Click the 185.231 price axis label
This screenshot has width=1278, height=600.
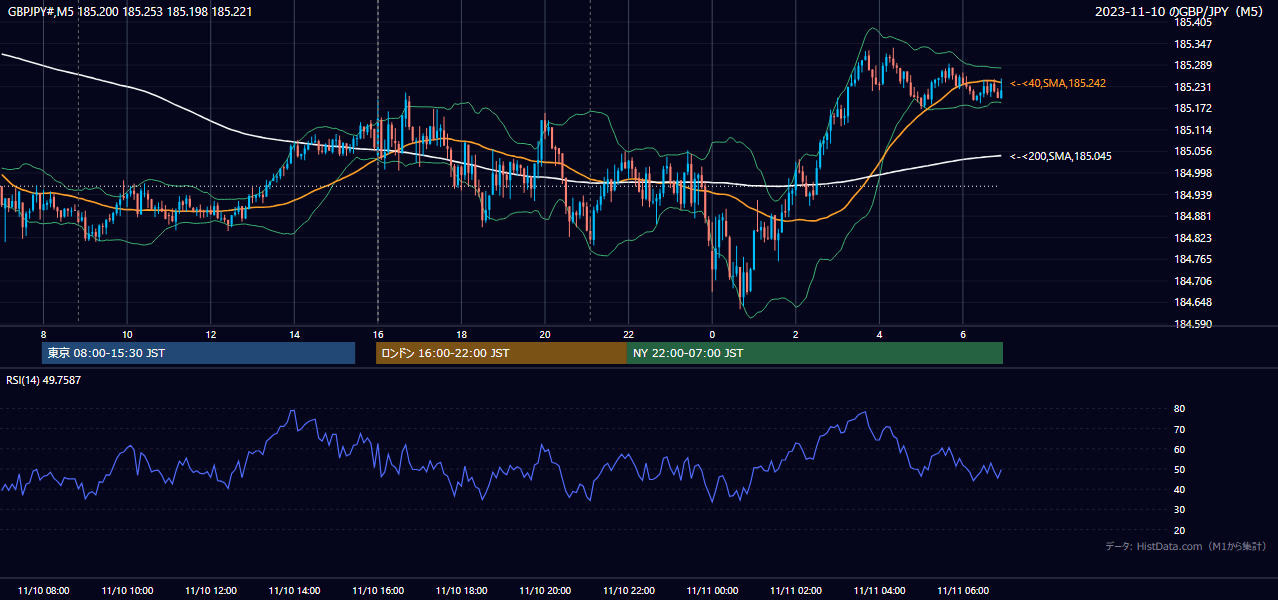coord(1193,87)
